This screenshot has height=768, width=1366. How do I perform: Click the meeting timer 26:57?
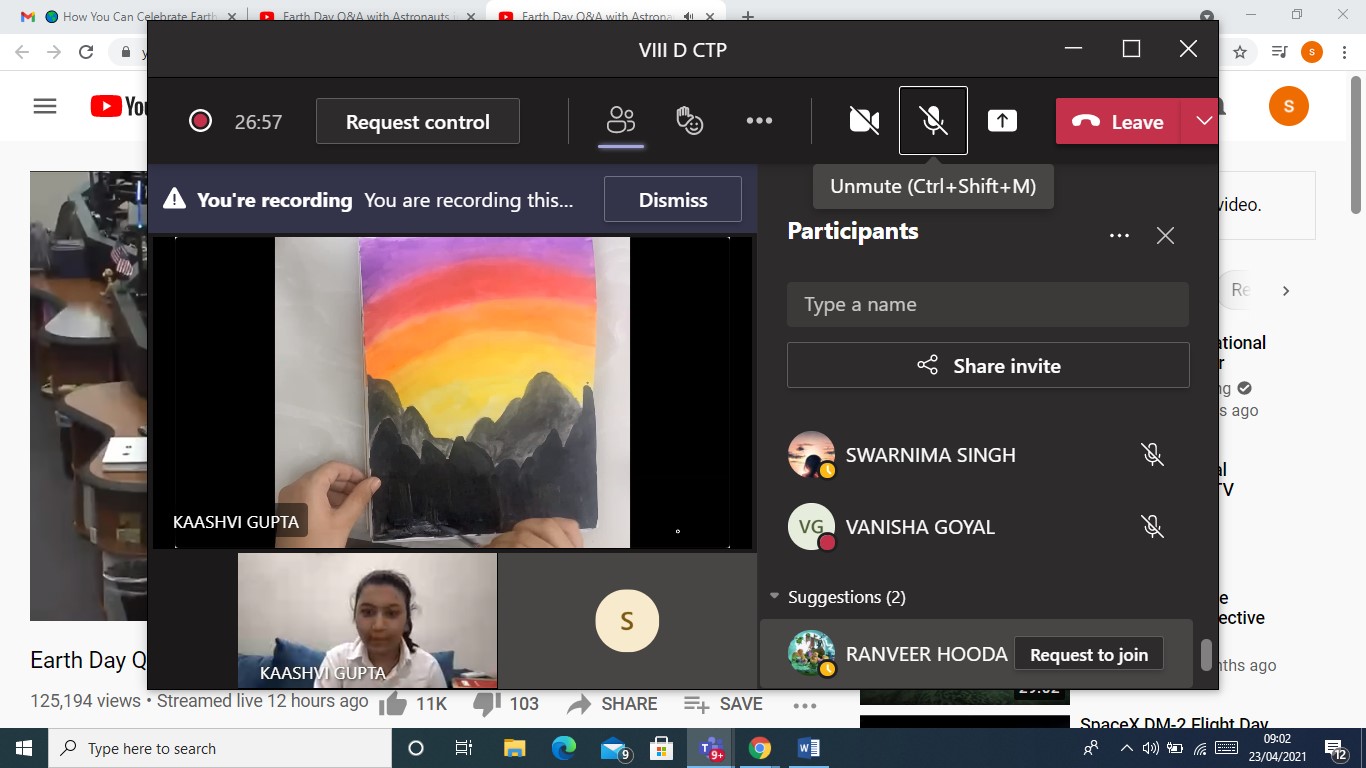(x=259, y=122)
